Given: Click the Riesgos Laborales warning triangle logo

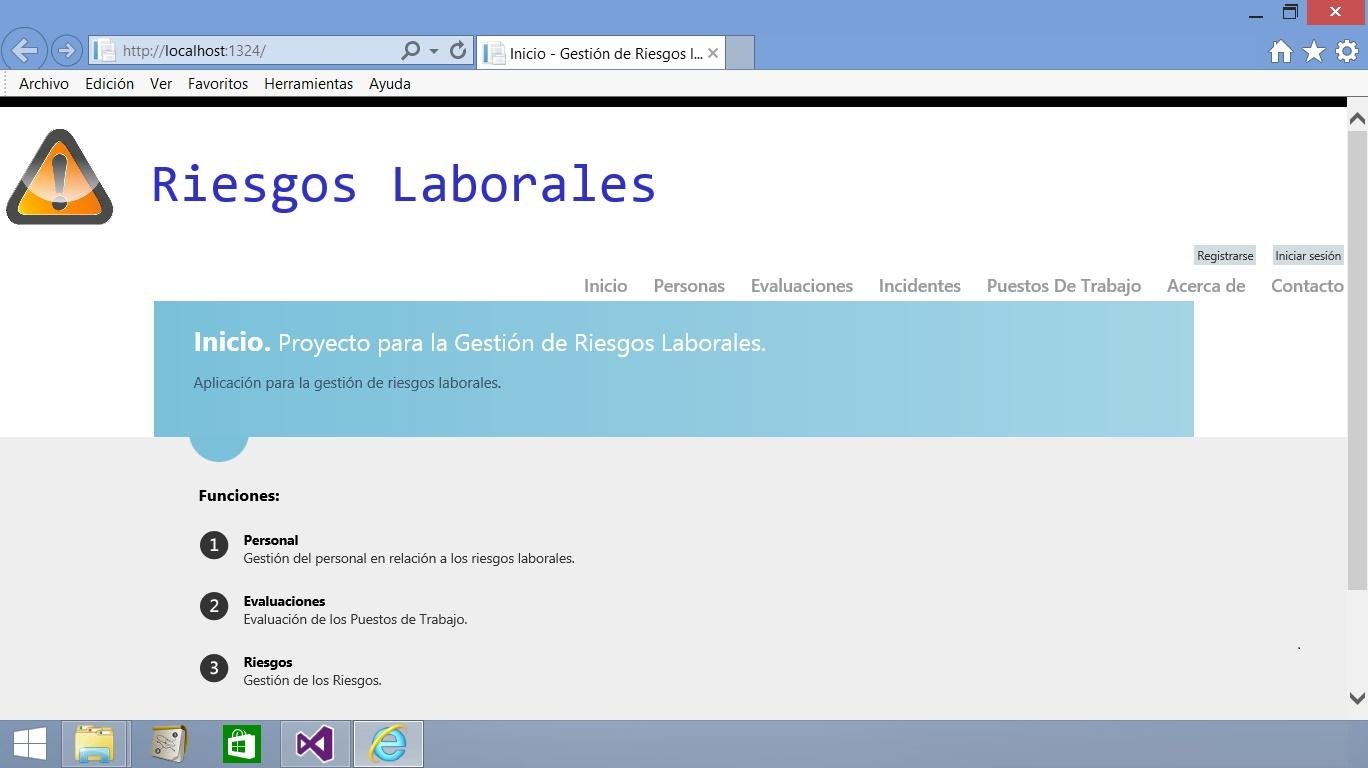Looking at the screenshot, I should pos(59,177).
